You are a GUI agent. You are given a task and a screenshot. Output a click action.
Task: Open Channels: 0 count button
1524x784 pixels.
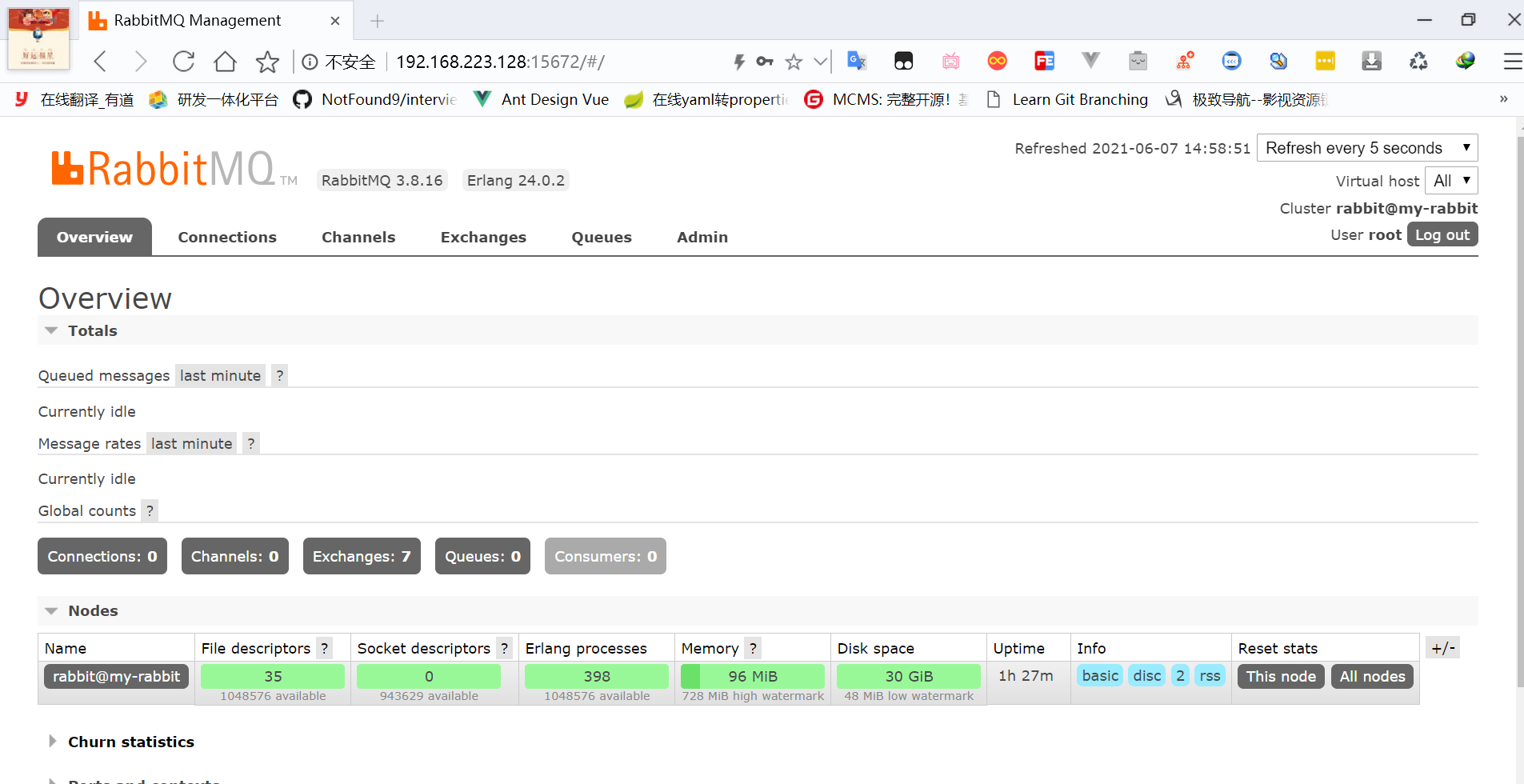(234, 556)
